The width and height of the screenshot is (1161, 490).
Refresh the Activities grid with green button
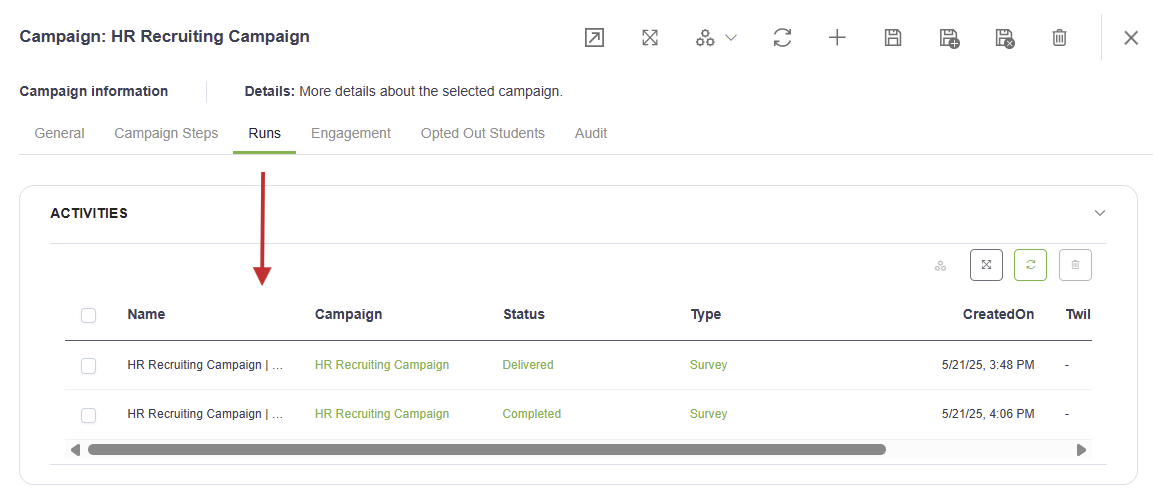point(1030,265)
